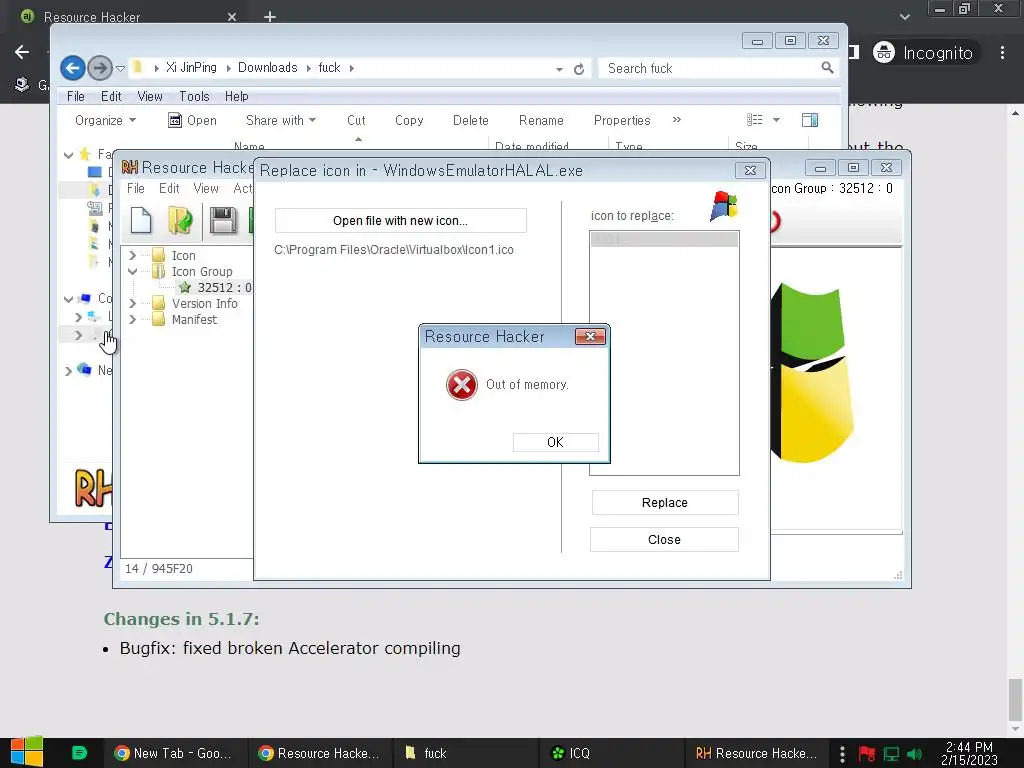1024x768 pixels.
Task: Show more Explorer toolbar commands chevron
Action: click(677, 120)
